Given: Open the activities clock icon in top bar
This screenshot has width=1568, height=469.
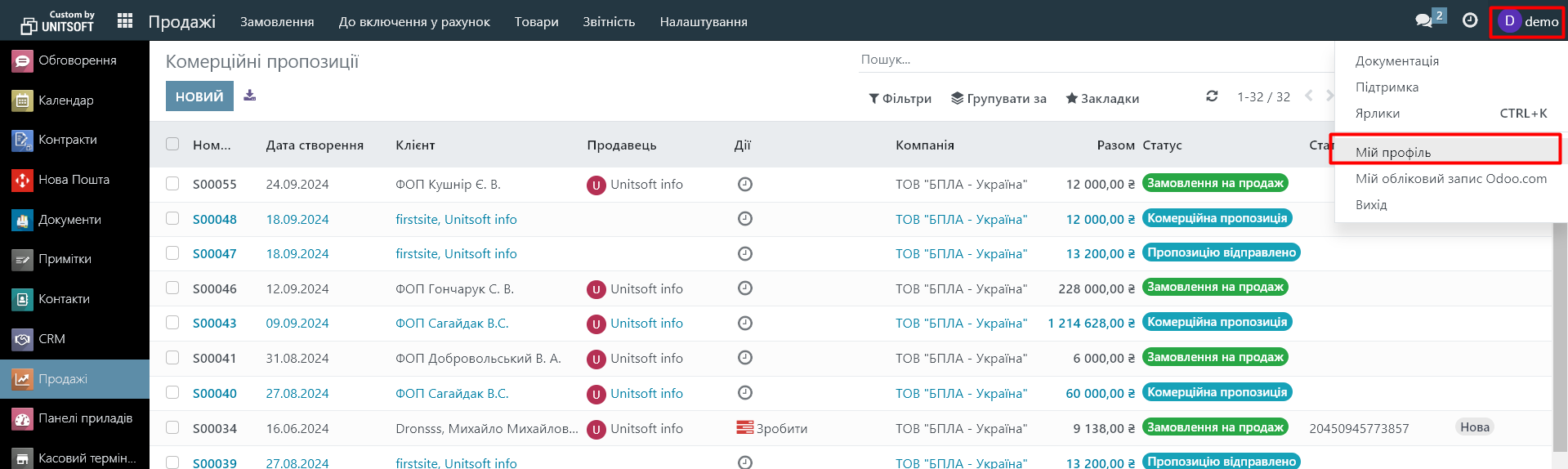Looking at the screenshot, I should coord(1469,20).
